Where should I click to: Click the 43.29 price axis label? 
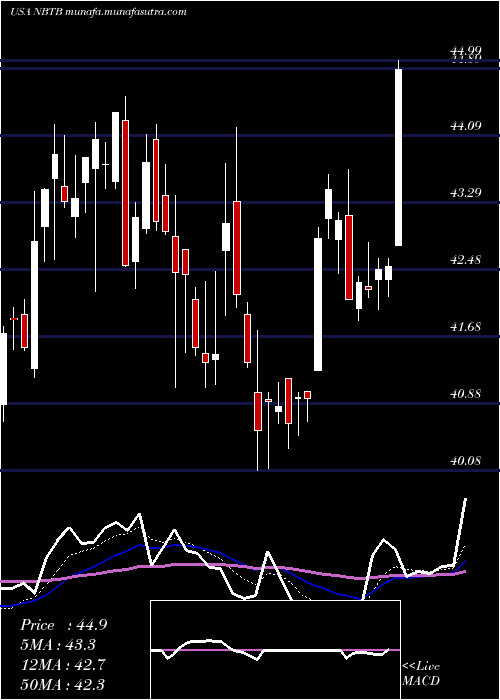tap(467, 193)
